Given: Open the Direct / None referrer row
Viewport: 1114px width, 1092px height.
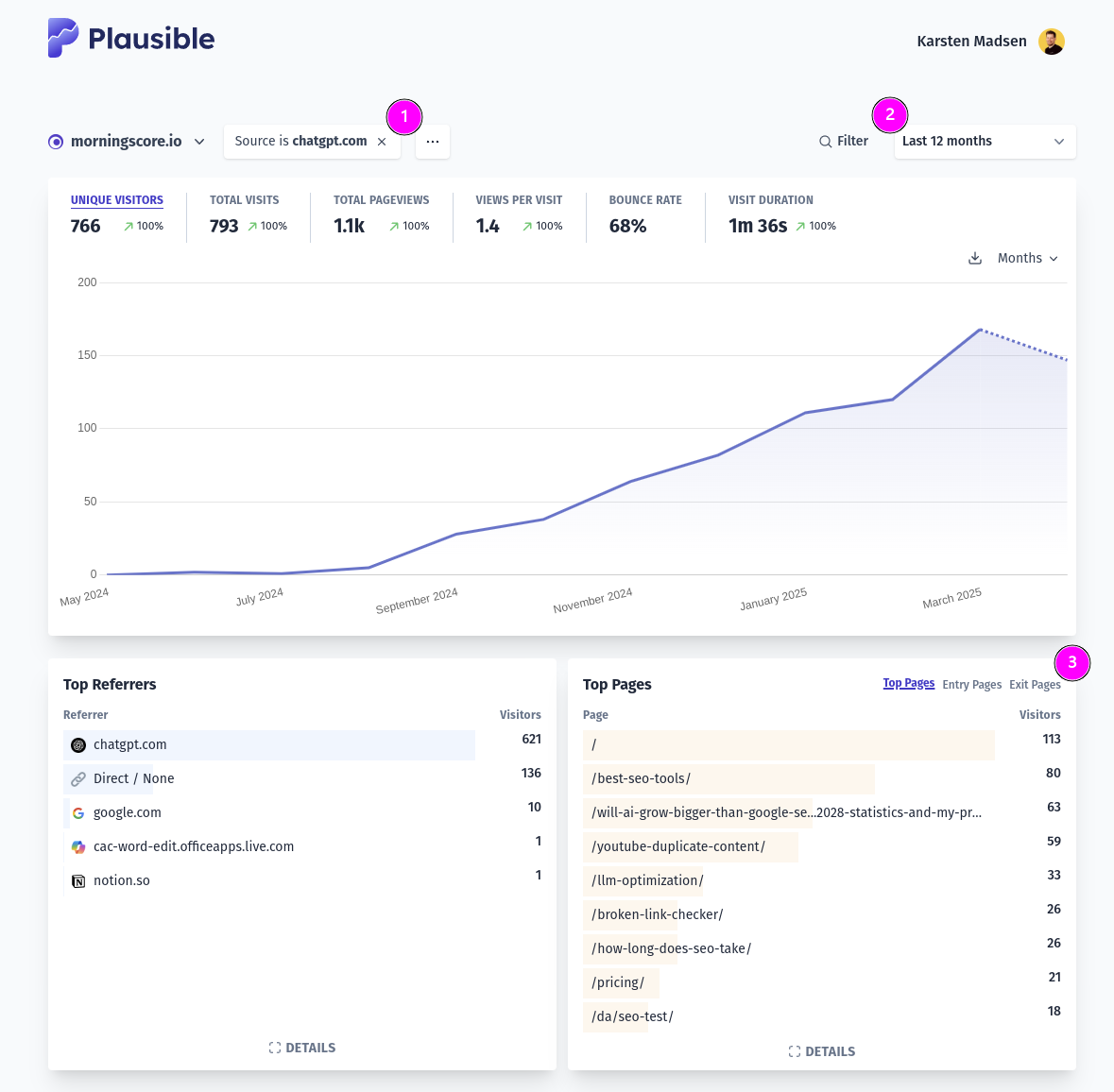Looking at the screenshot, I should [x=302, y=778].
